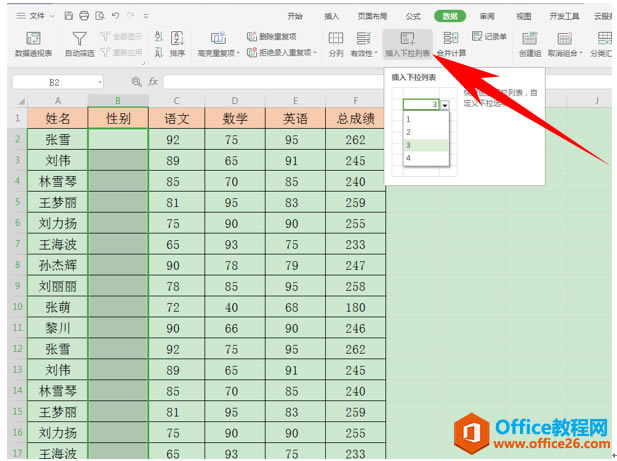The height and width of the screenshot is (461, 617).
Task: Switch to the 插入 ribbon tab
Action: pyautogui.click(x=332, y=16)
